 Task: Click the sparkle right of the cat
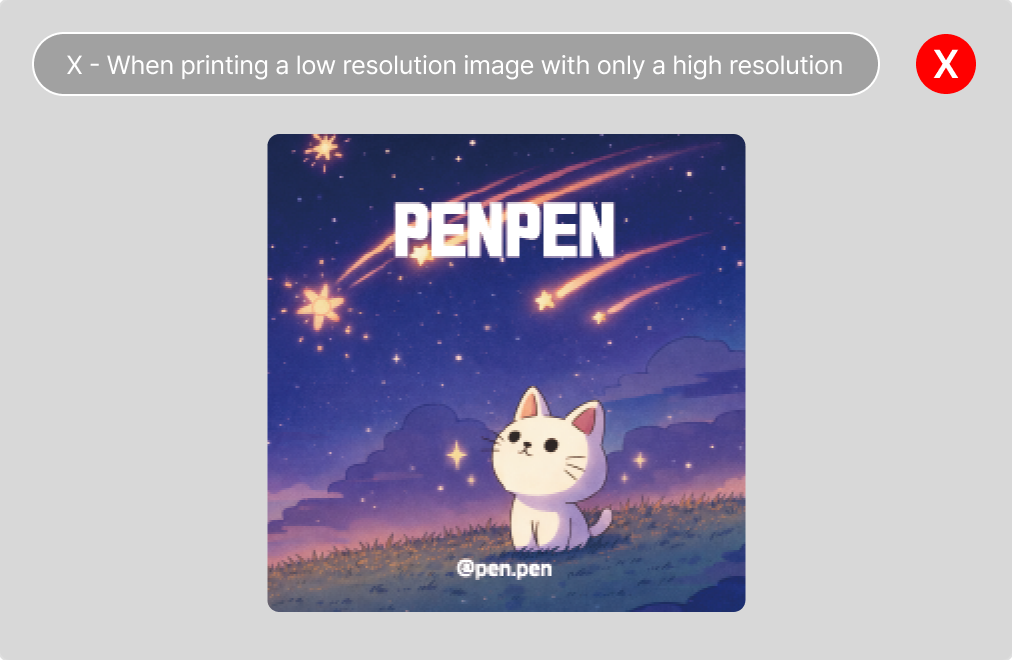coord(640,459)
